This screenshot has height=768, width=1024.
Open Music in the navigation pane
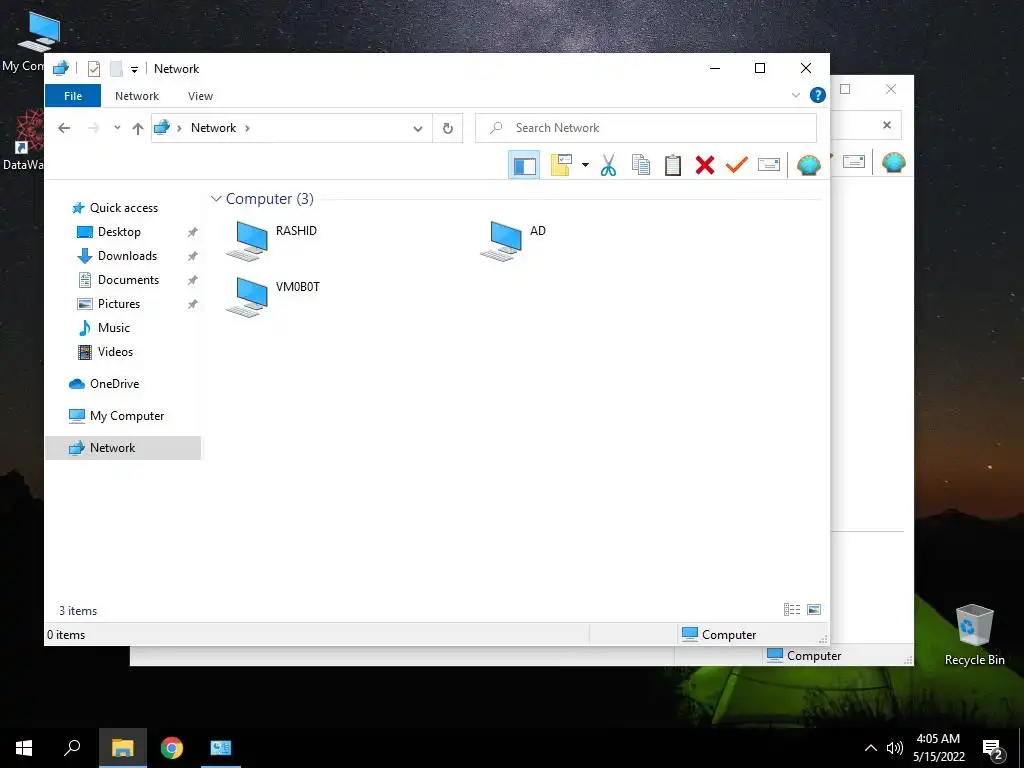[114, 328]
